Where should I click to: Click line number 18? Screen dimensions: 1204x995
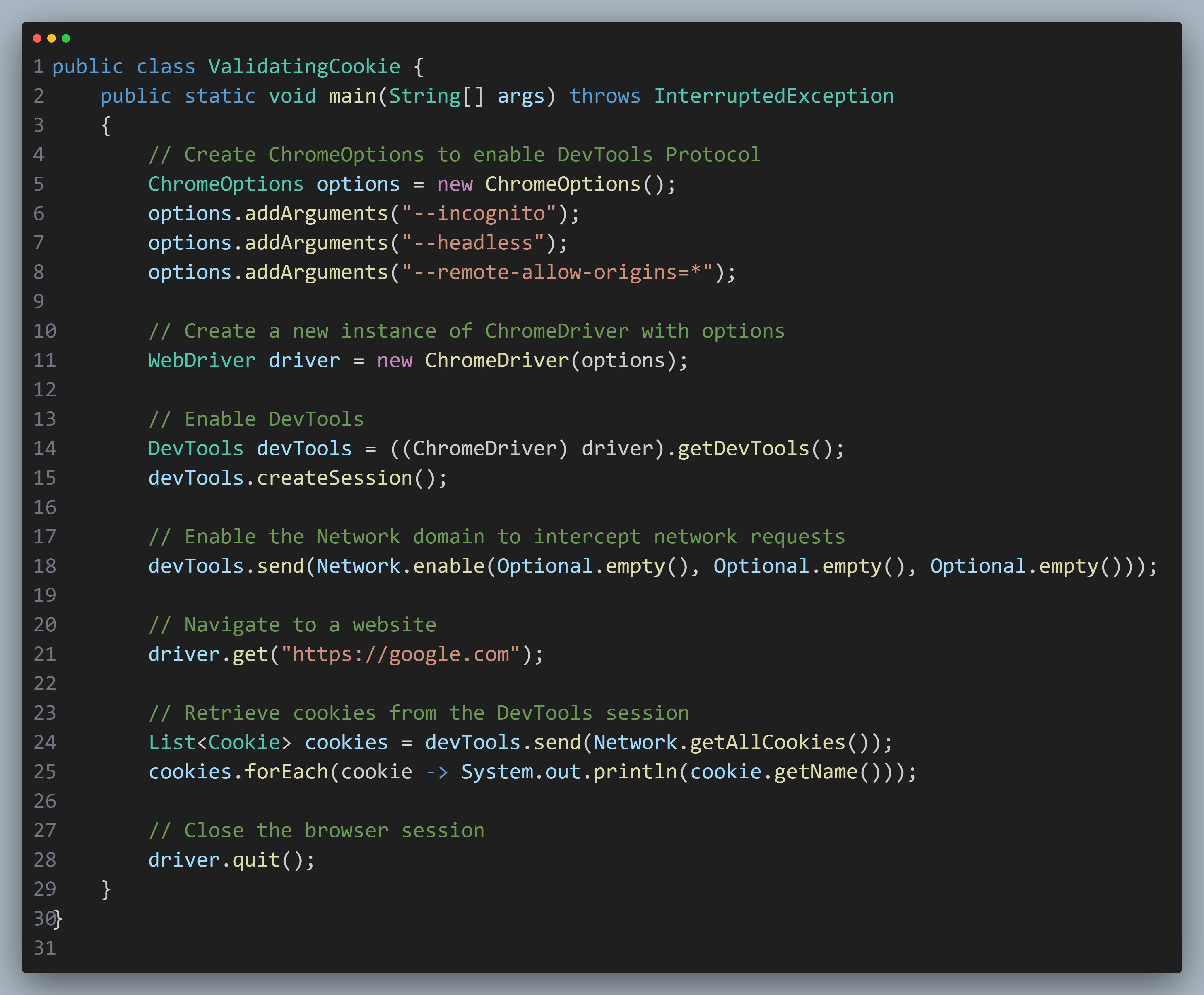tap(45, 566)
